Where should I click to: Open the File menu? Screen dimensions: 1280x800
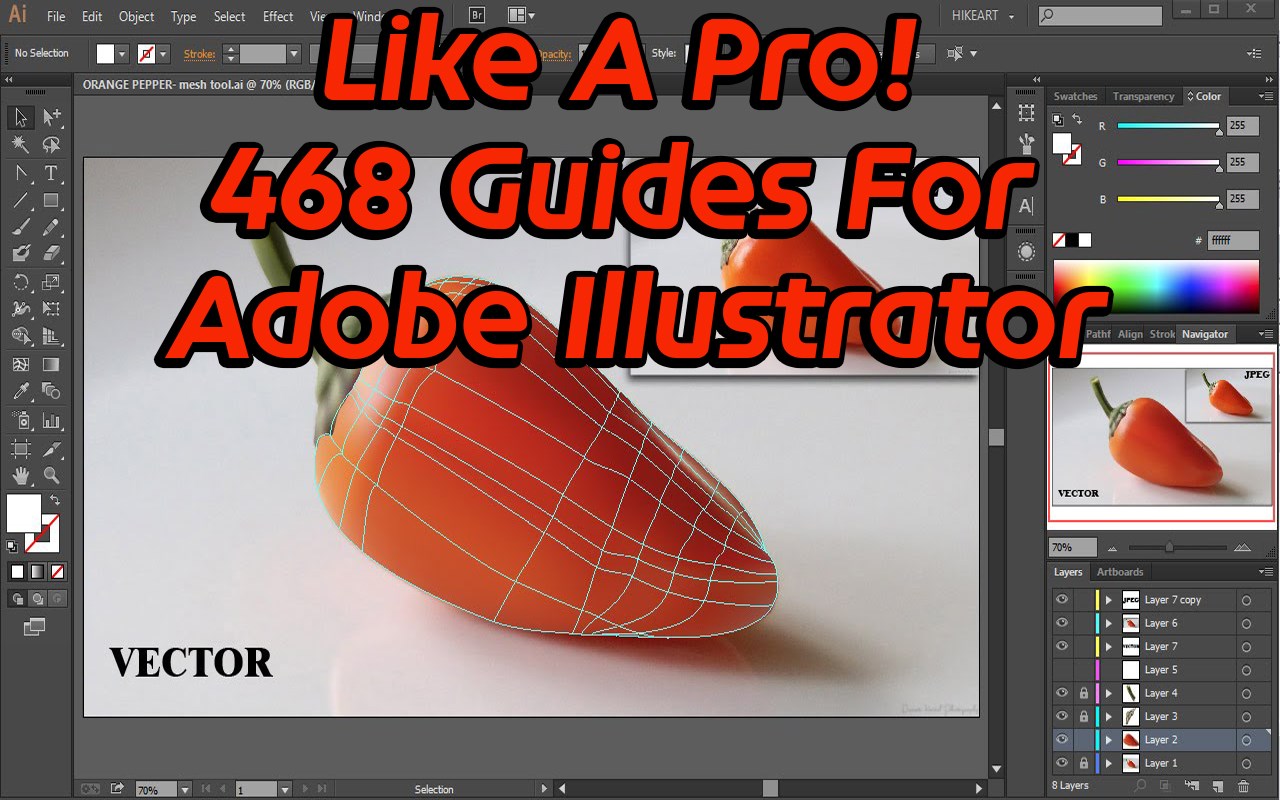pyautogui.click(x=56, y=16)
